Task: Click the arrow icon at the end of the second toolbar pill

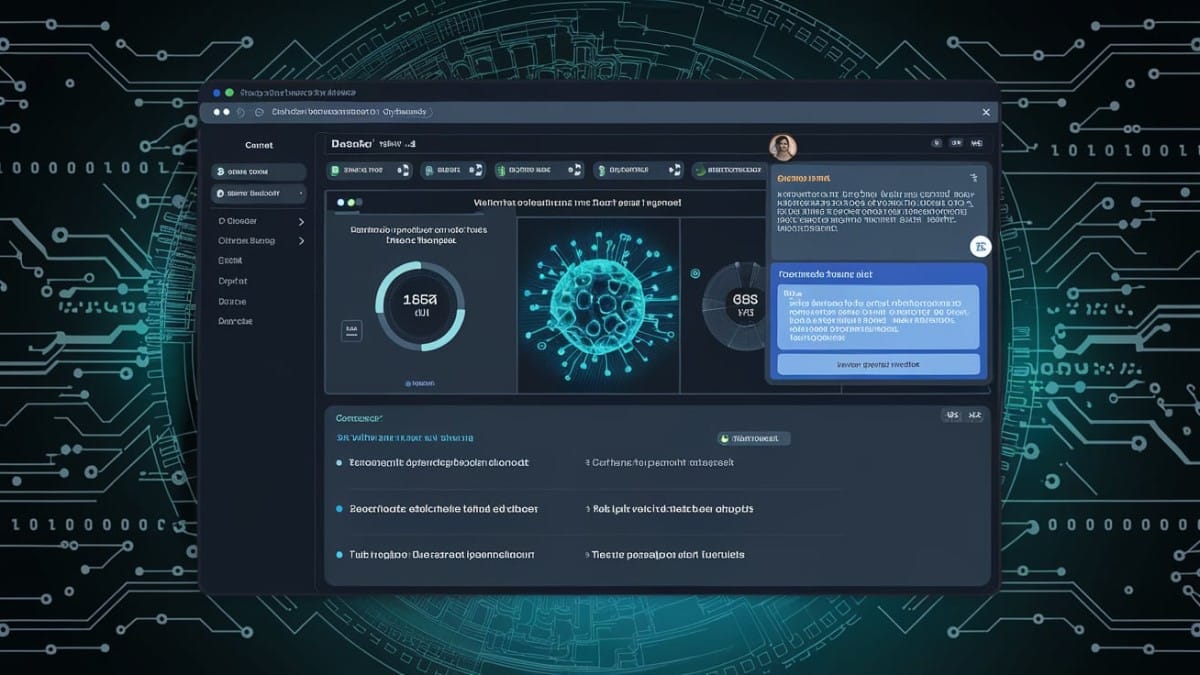Action: pos(476,171)
